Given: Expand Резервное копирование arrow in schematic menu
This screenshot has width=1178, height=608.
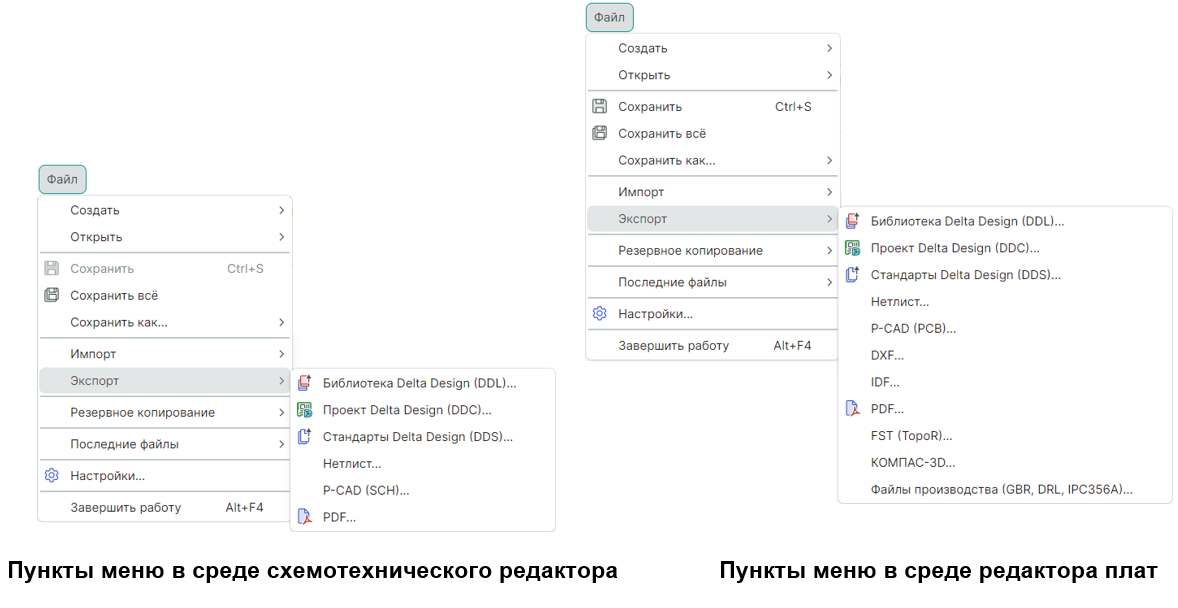Looking at the screenshot, I should [x=282, y=412].
